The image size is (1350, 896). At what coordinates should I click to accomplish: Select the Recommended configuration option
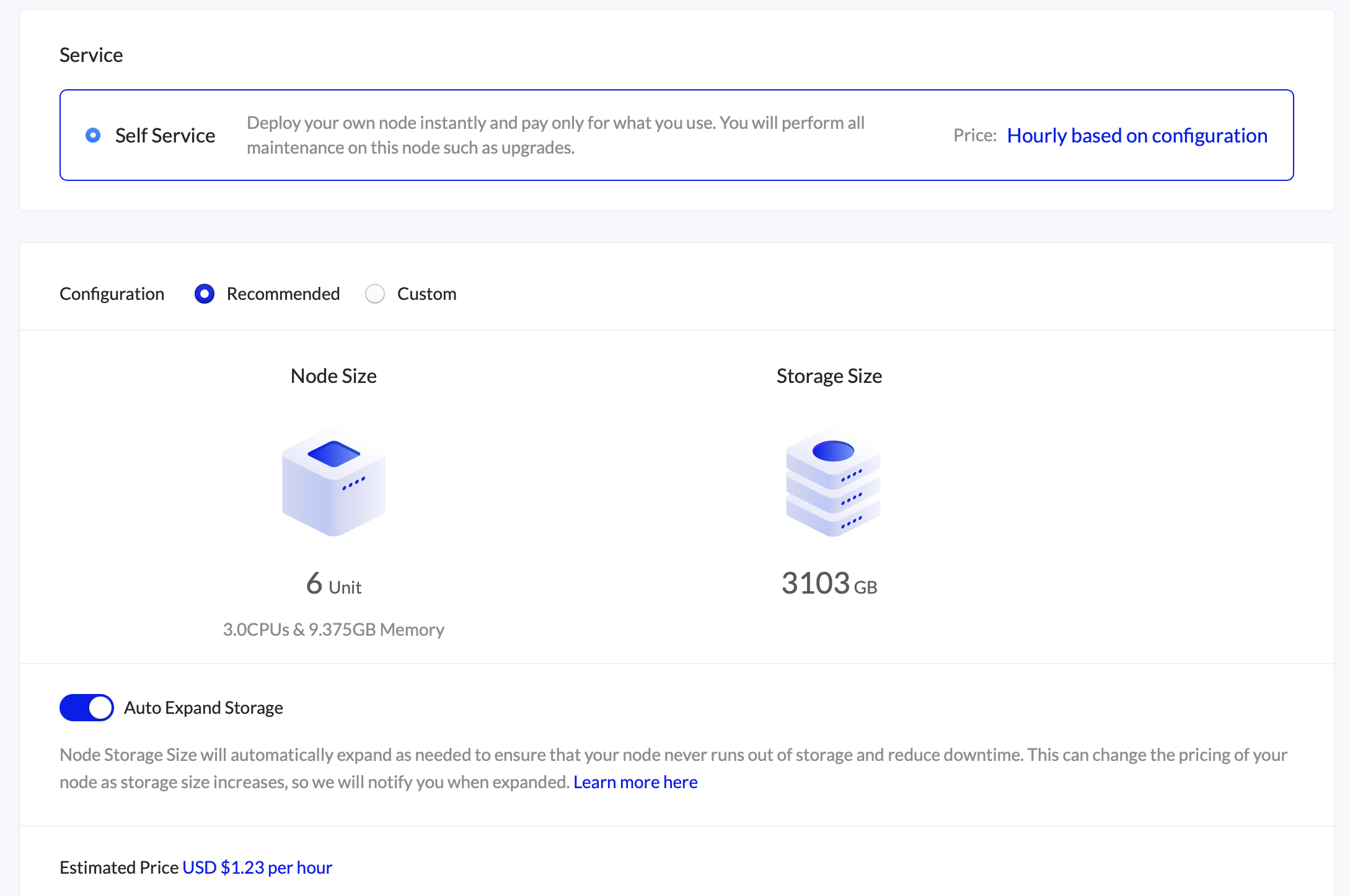coord(205,294)
